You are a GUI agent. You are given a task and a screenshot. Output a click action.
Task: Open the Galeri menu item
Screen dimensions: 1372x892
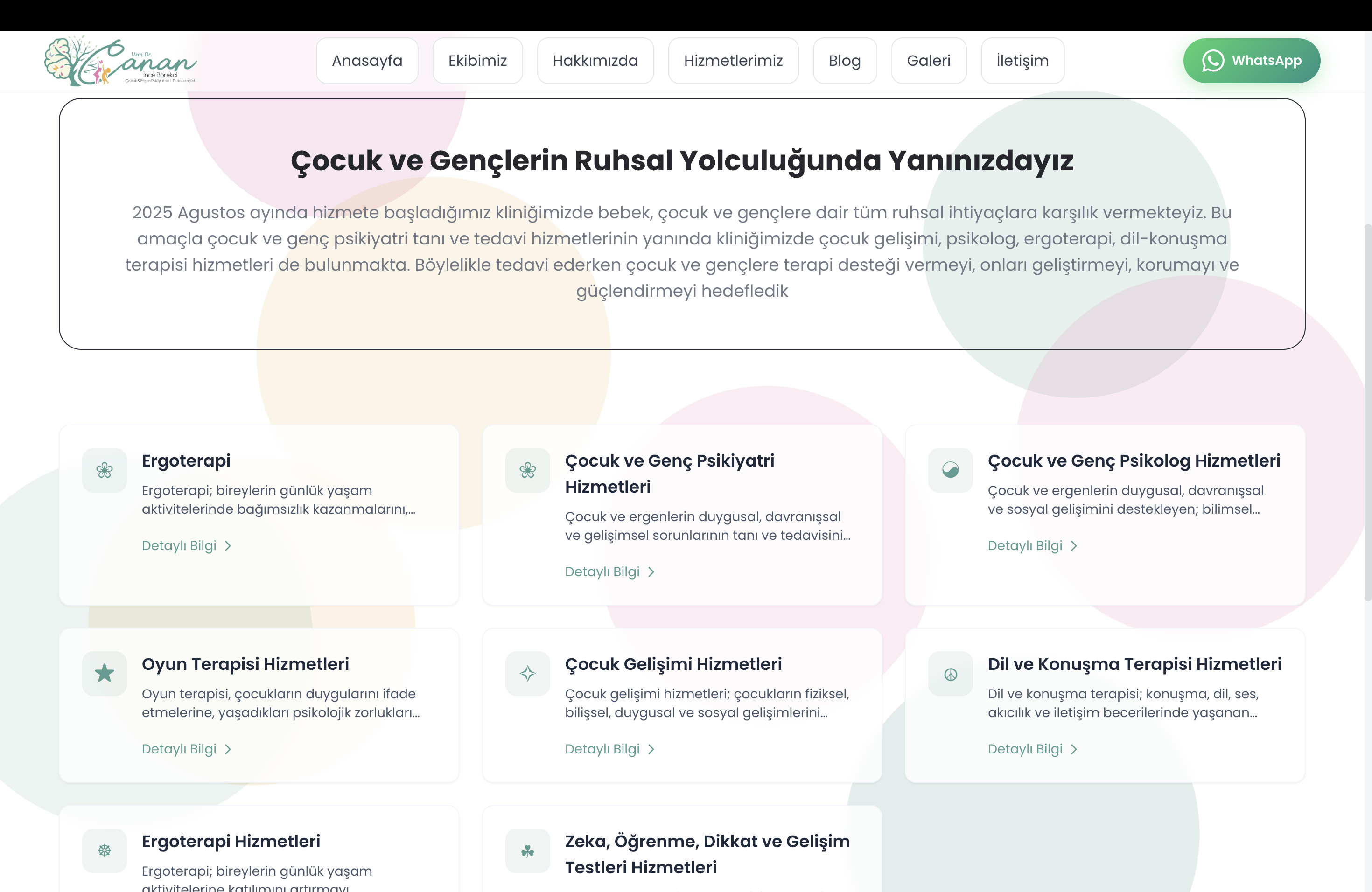[x=928, y=61]
